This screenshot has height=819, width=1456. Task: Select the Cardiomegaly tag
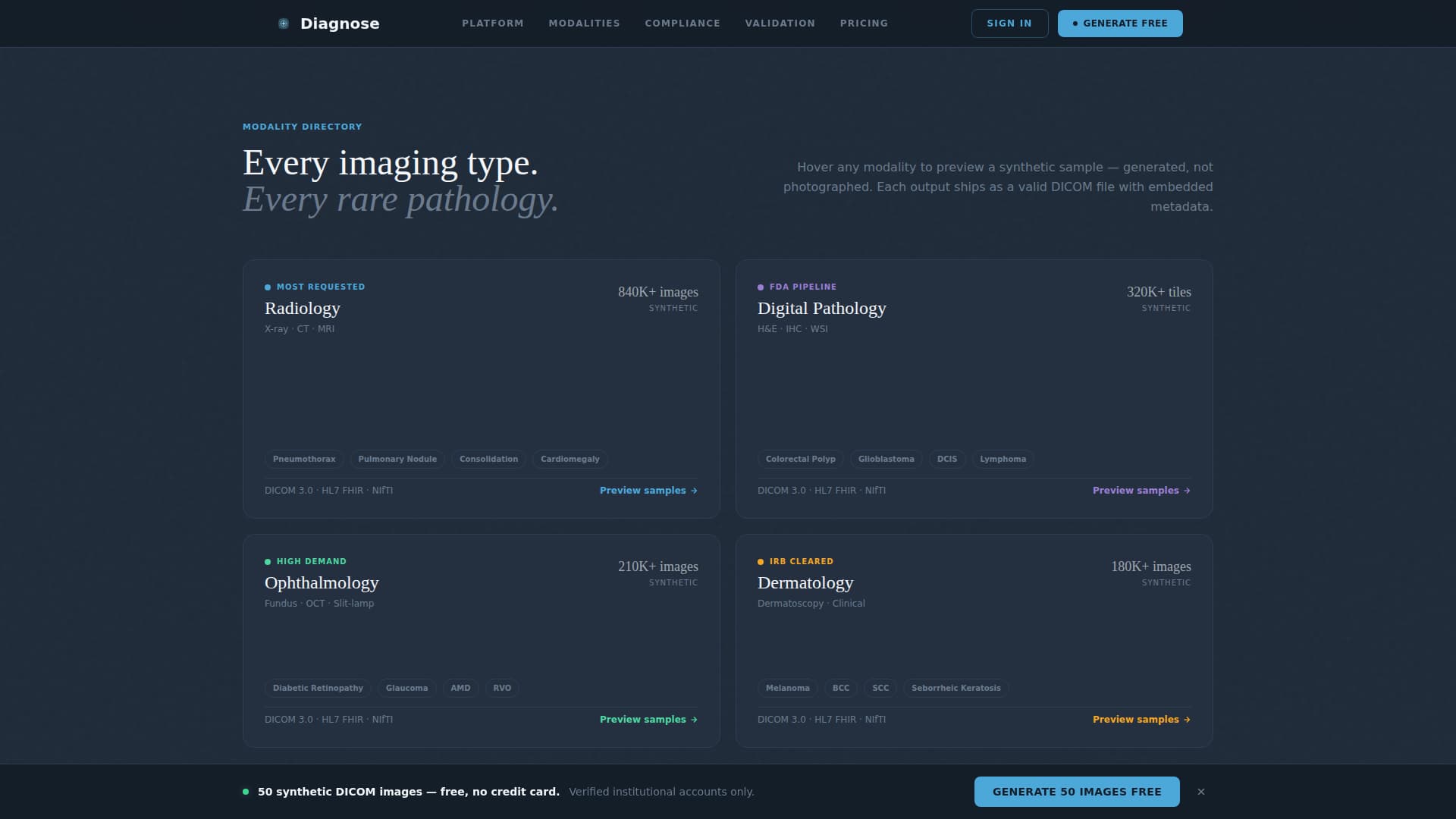click(x=570, y=459)
